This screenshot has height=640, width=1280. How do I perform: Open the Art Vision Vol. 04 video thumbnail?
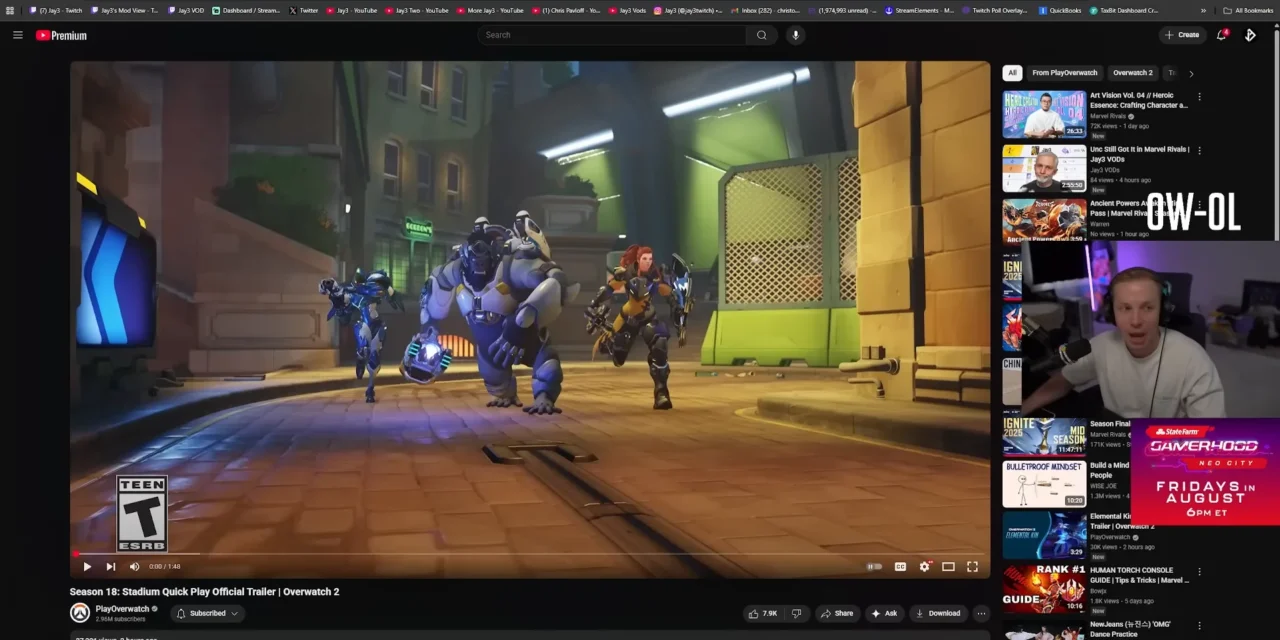[1043, 114]
